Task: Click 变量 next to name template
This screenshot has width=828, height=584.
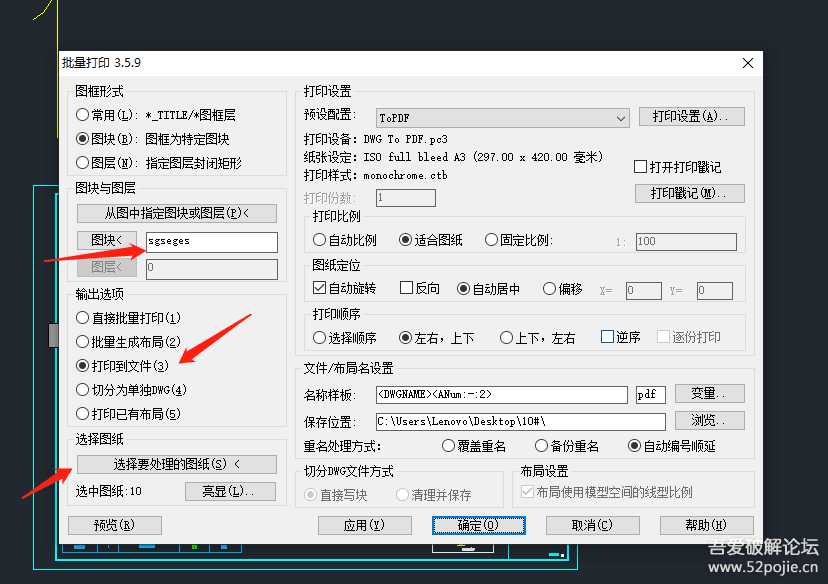Action: coord(709,394)
